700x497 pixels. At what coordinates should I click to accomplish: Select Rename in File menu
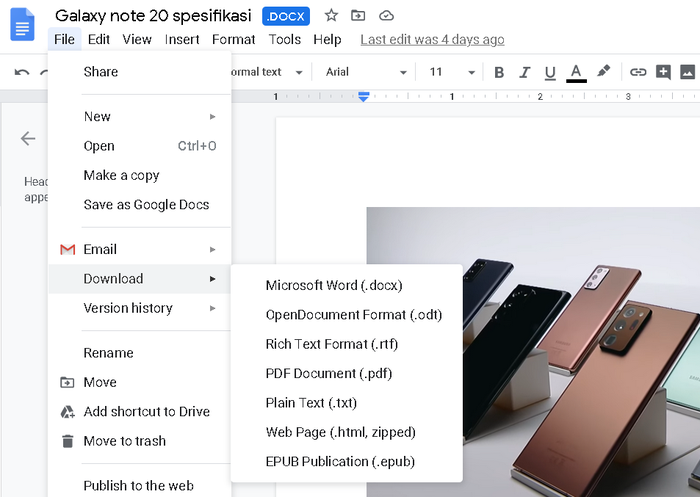140,353
